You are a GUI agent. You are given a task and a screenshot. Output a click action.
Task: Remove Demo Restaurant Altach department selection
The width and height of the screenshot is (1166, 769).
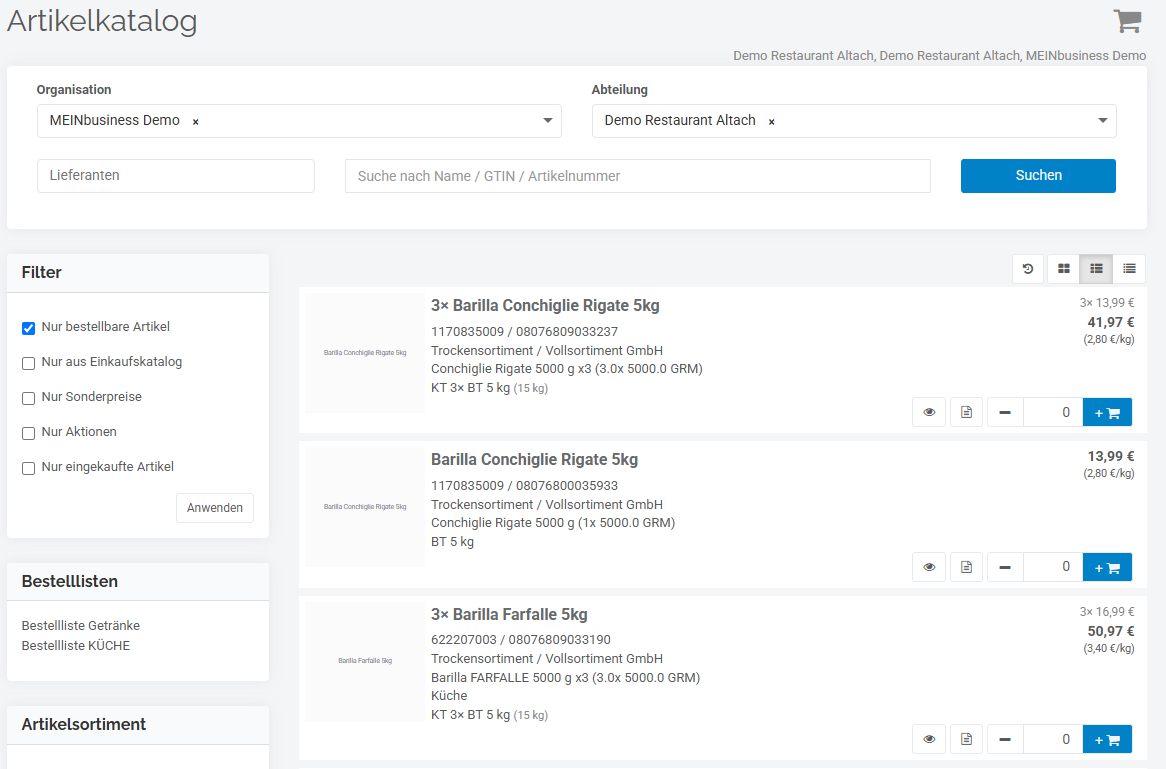(x=772, y=122)
